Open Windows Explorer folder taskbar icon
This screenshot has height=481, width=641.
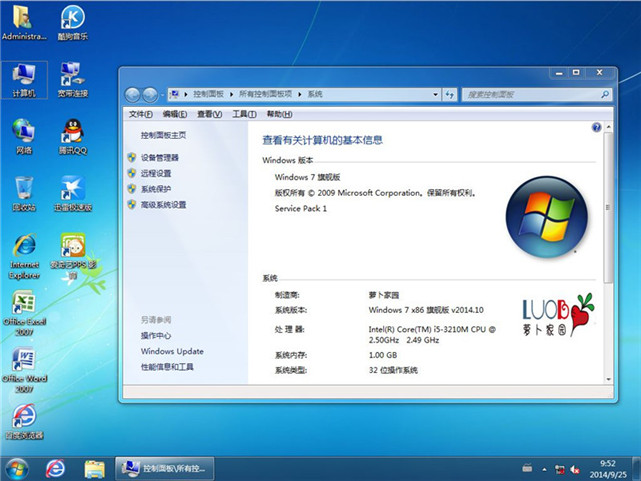pyautogui.click(x=94, y=469)
